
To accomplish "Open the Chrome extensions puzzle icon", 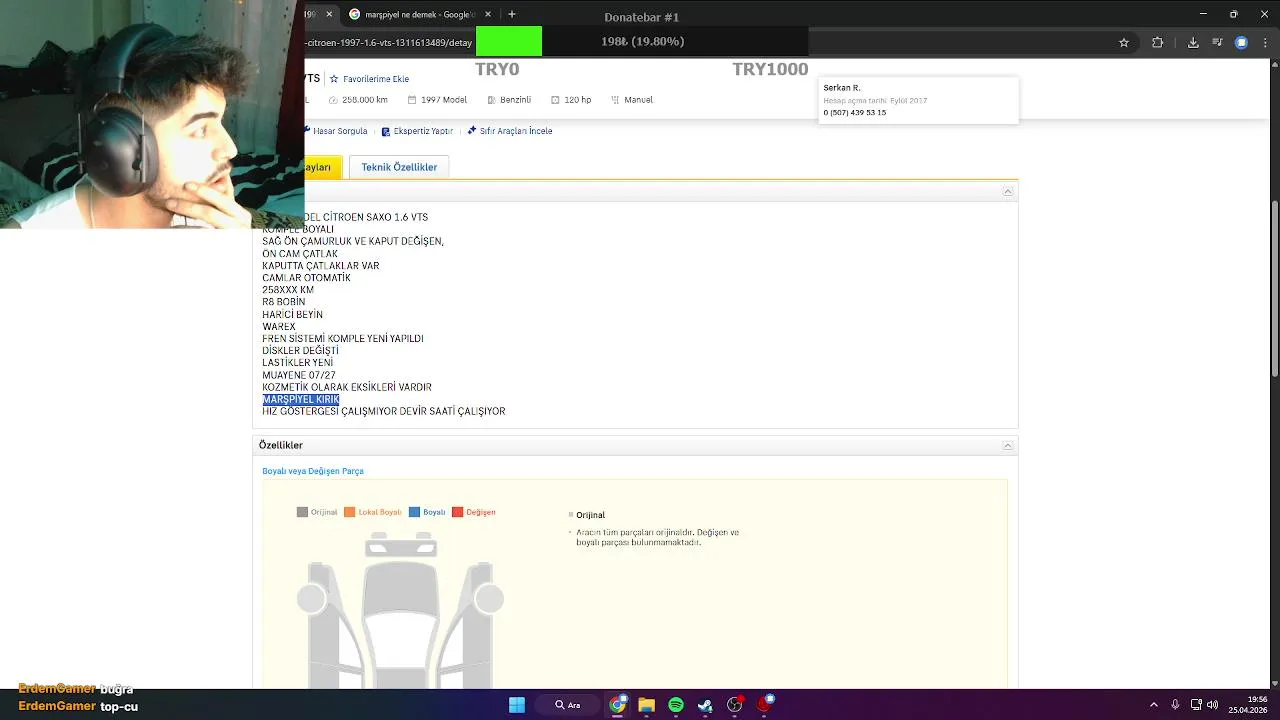I will click(1157, 42).
